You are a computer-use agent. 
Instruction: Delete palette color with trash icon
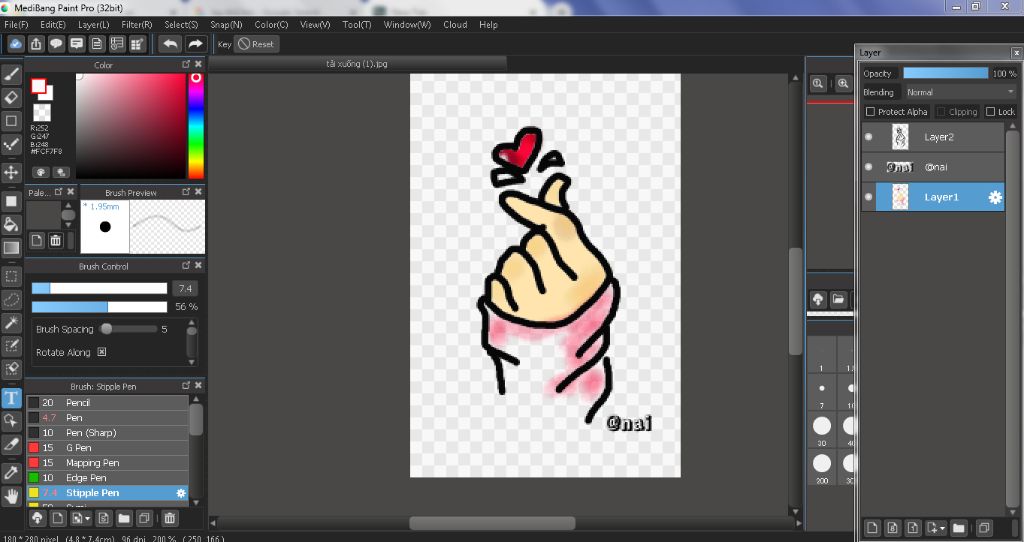pos(56,240)
